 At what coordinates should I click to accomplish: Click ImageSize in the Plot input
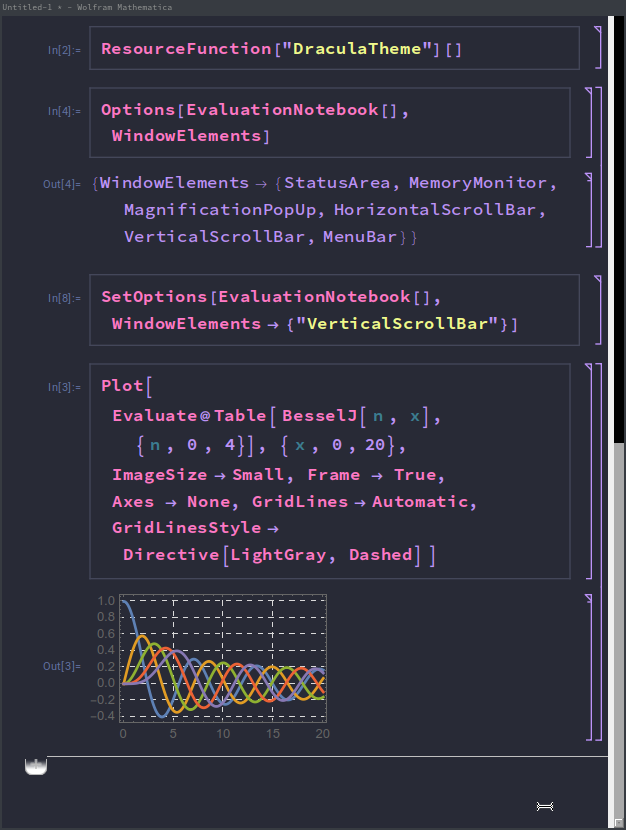(159, 475)
